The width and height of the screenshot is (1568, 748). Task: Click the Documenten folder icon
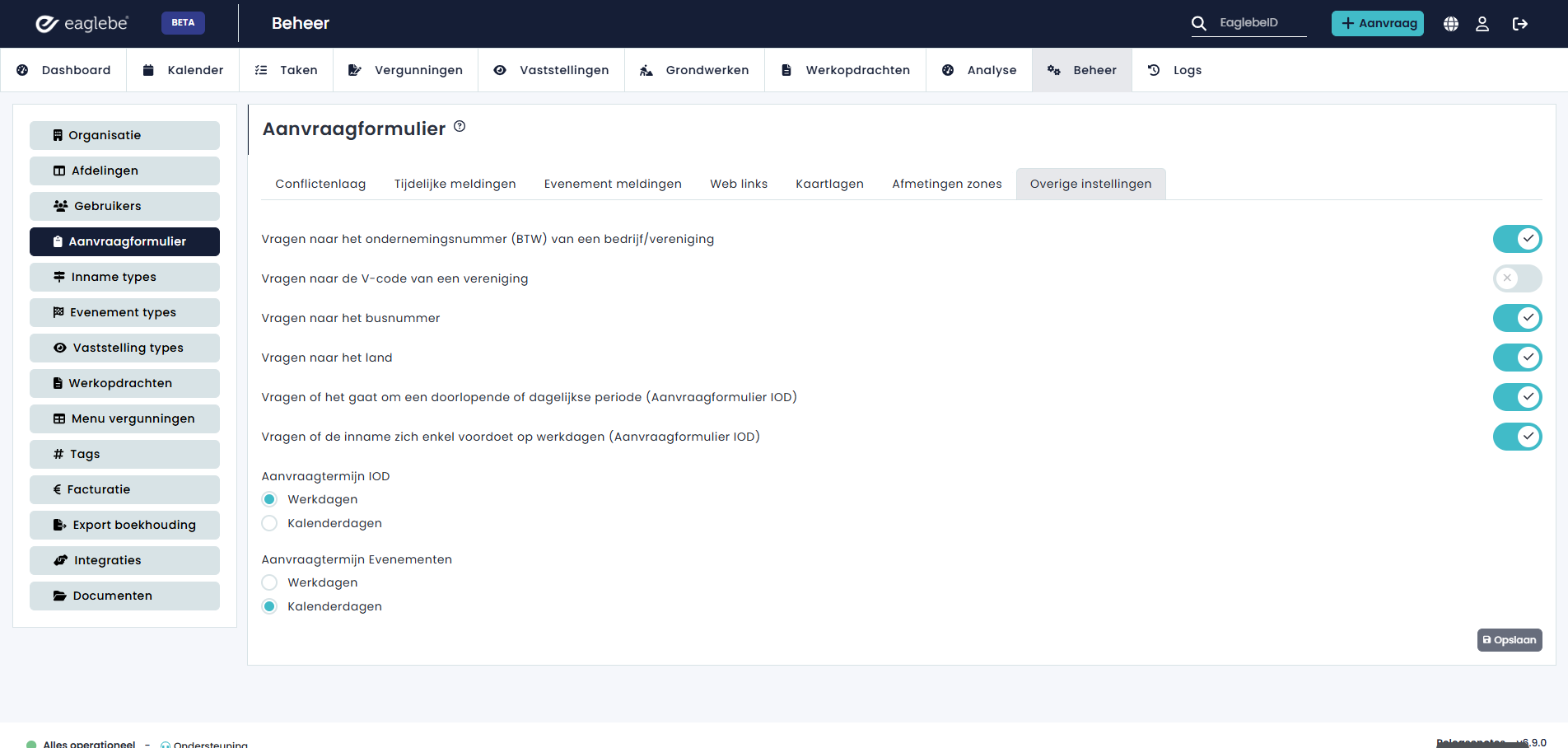[60, 596]
